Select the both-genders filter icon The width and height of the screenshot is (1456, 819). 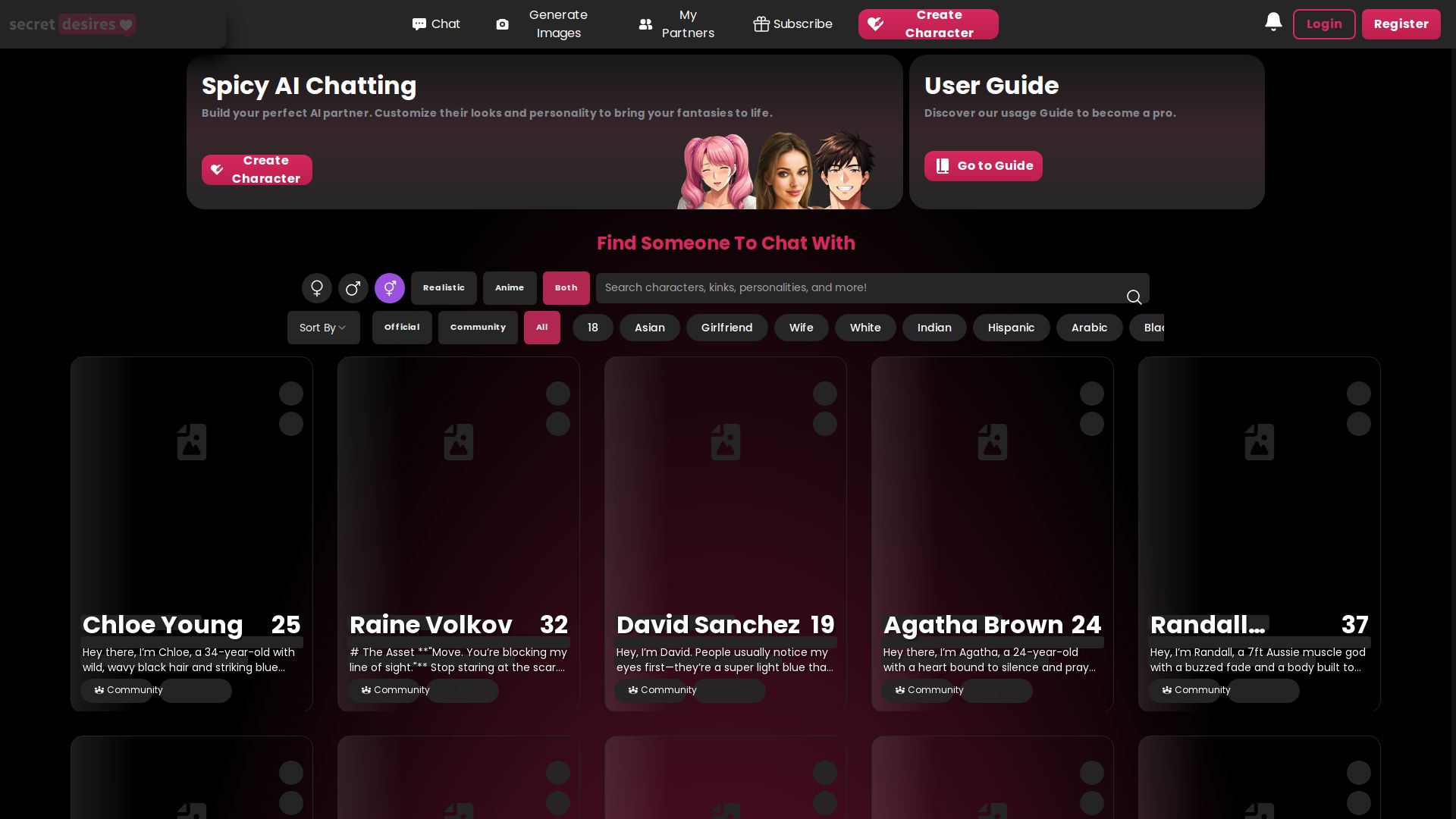[x=390, y=288]
